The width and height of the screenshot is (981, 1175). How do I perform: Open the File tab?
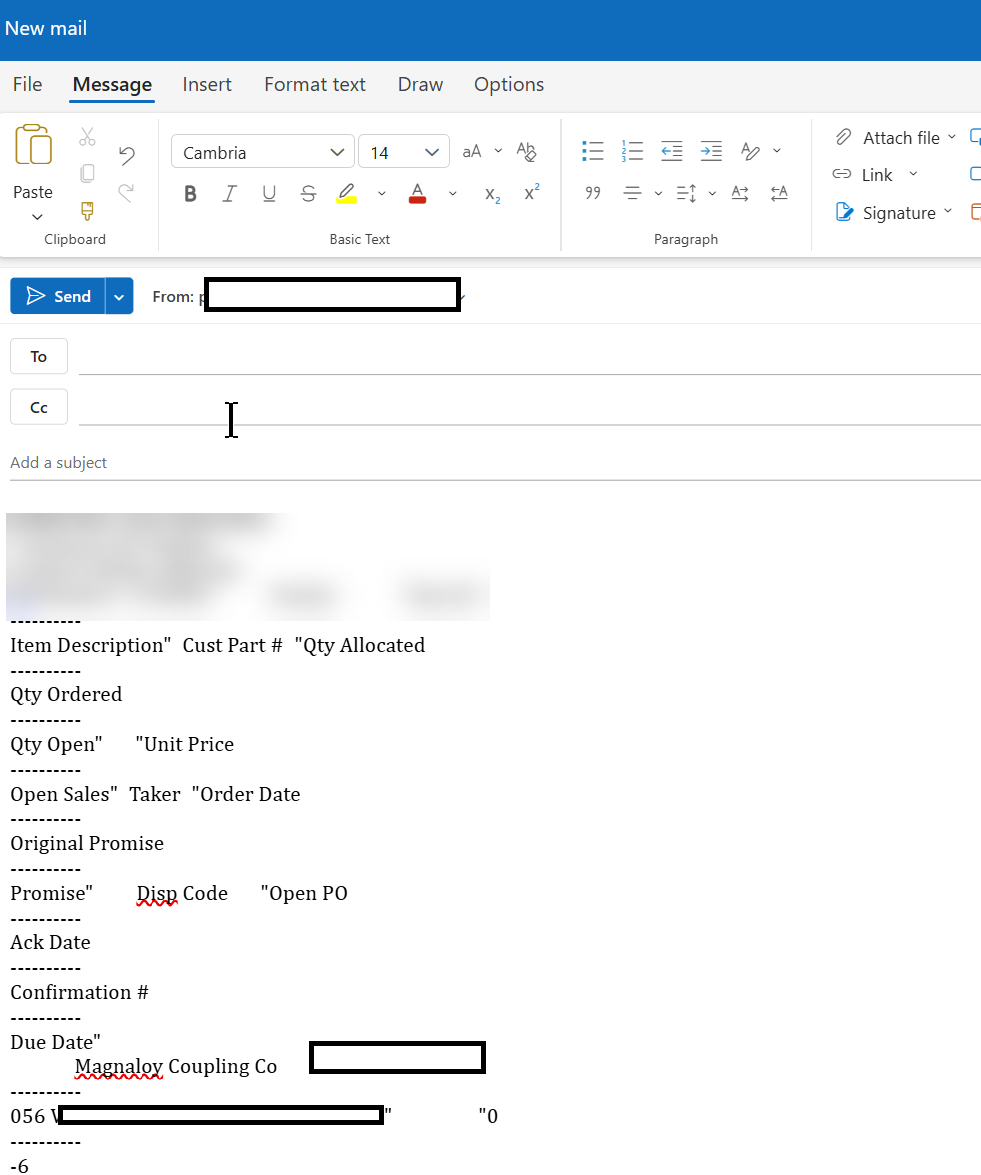pyautogui.click(x=28, y=85)
